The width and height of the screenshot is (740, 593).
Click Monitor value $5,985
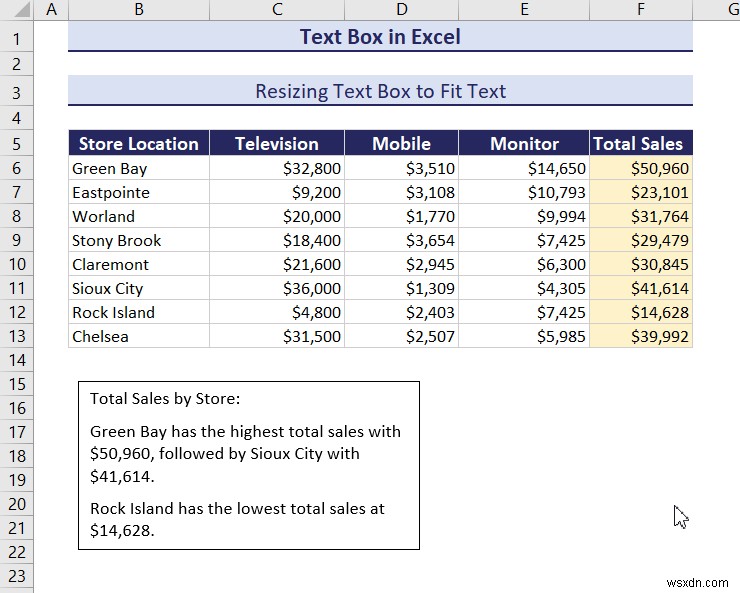click(524, 336)
